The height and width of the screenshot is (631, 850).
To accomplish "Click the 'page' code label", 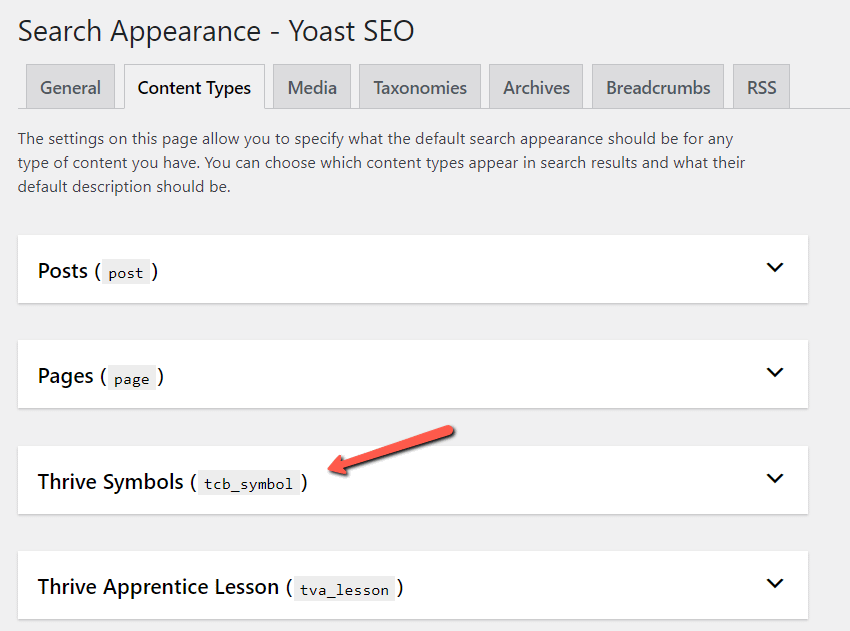I will point(132,378).
